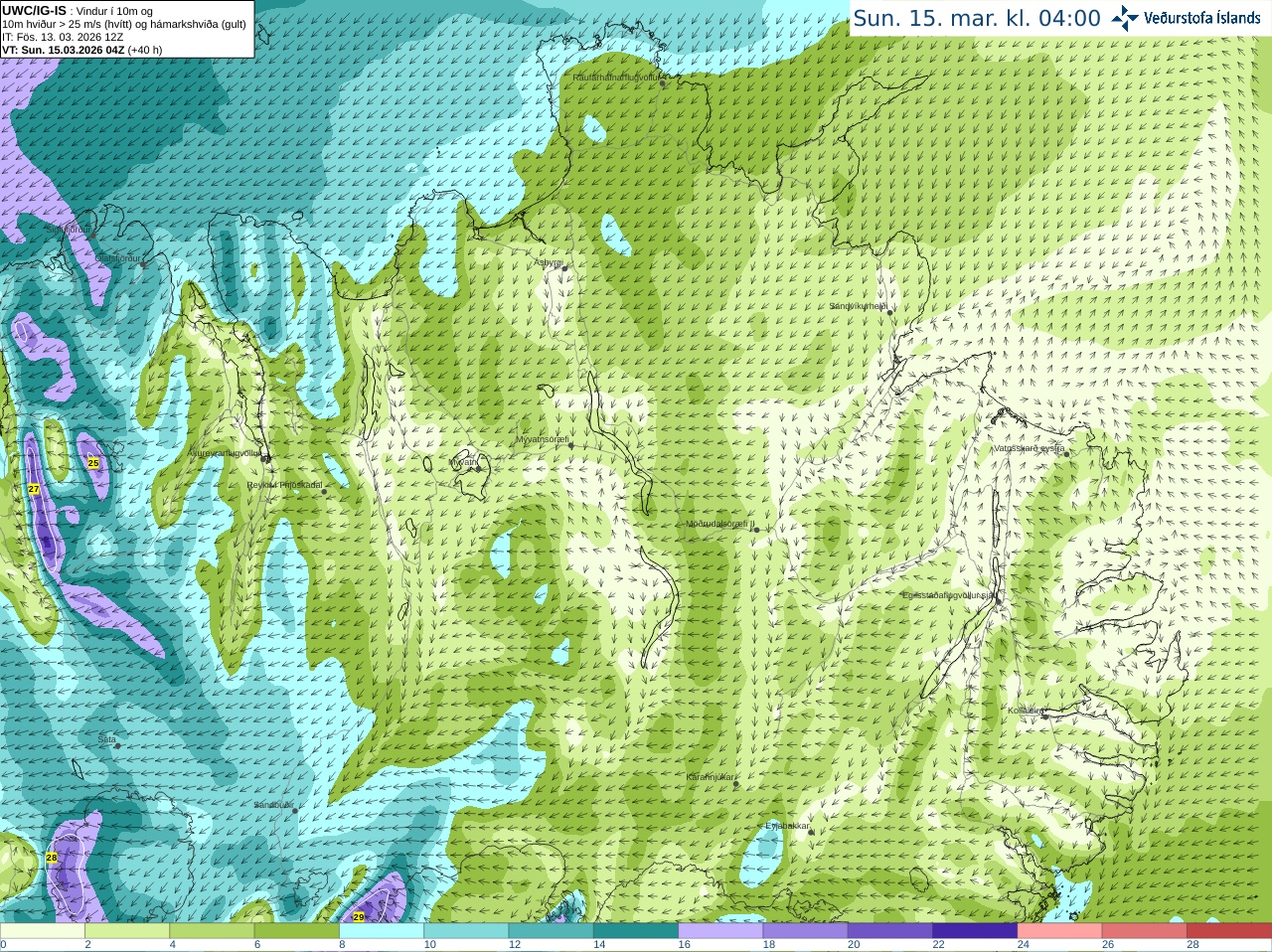Select the Möðrudalsöræfi II station label
1272x952 pixels.
720,524
